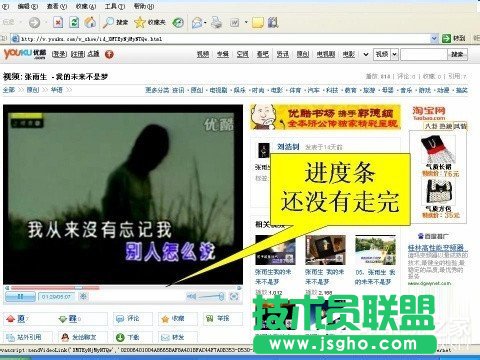The image size is (480, 360).
Task: Open the 空间 navigation link
Action: point(242,54)
